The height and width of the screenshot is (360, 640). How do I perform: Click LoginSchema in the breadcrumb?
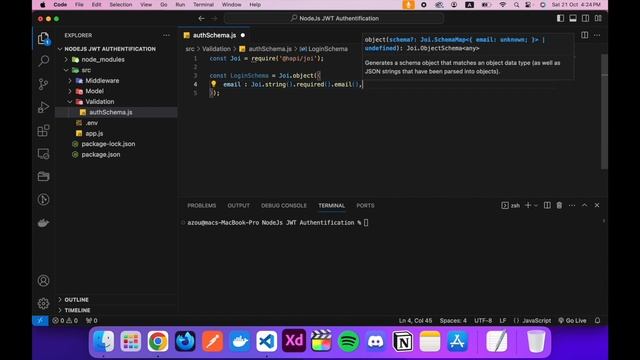[328, 49]
